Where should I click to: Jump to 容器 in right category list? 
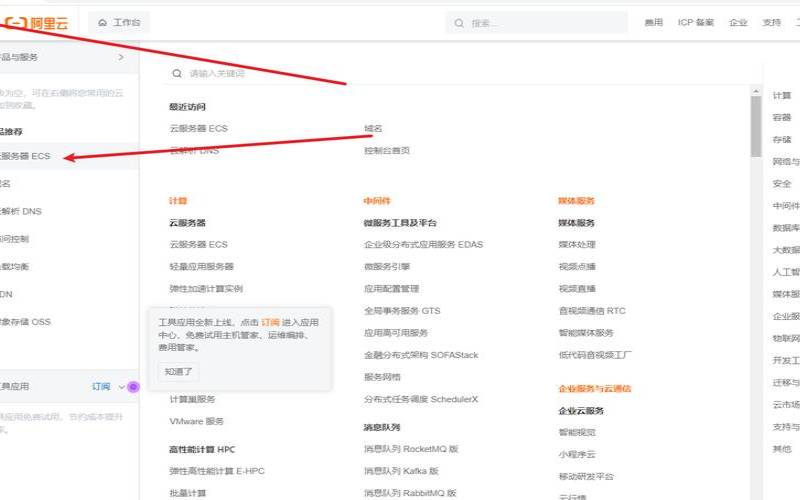click(x=782, y=117)
